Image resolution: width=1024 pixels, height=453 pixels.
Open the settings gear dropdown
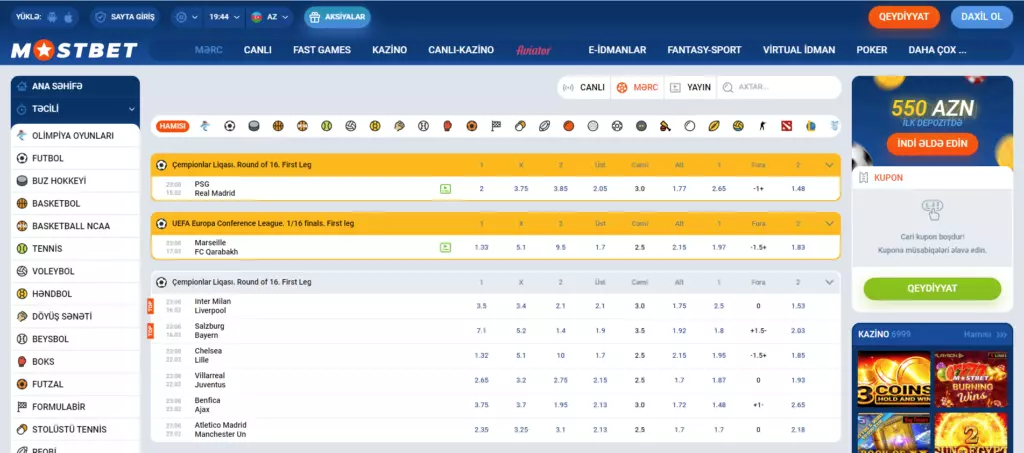coord(186,18)
